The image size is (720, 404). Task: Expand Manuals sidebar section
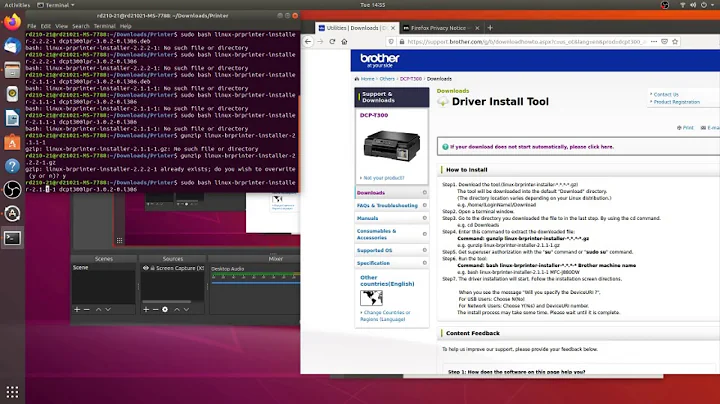coord(424,218)
